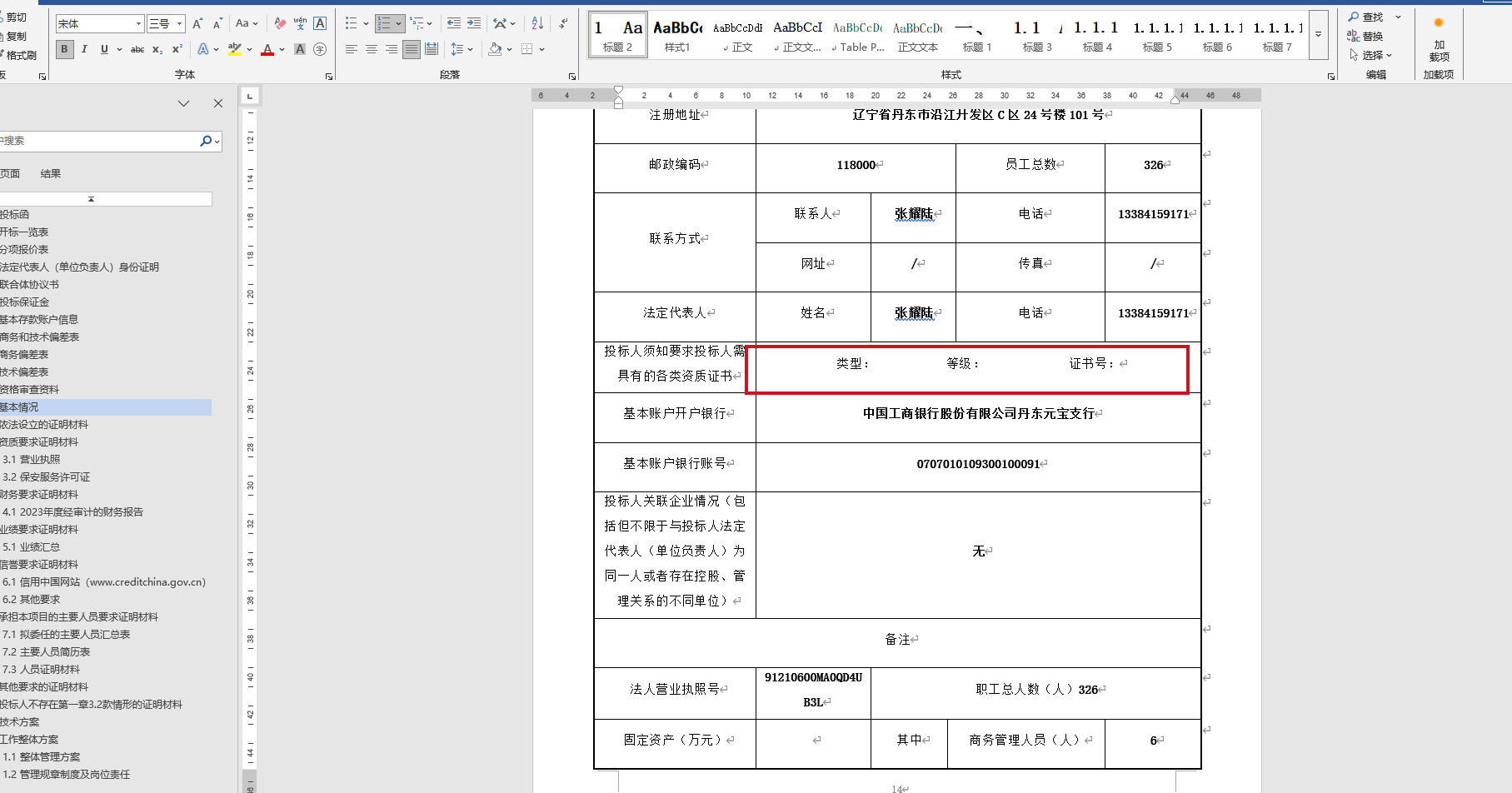The image size is (1512, 793).
Task: Toggle superscript formatting
Action: pyautogui.click(x=177, y=50)
